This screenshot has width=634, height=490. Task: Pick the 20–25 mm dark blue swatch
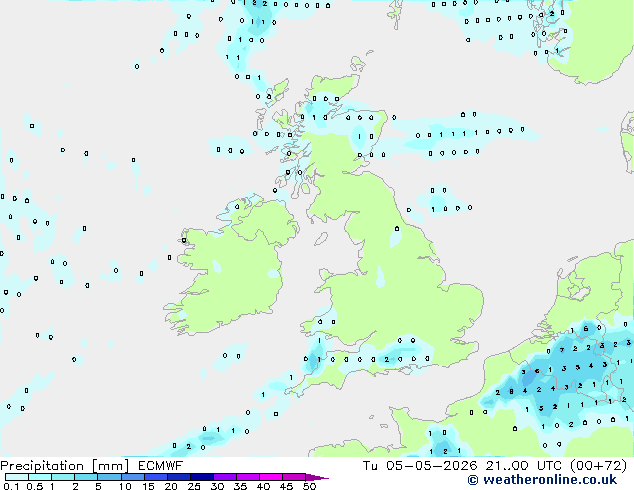[x=178, y=477]
